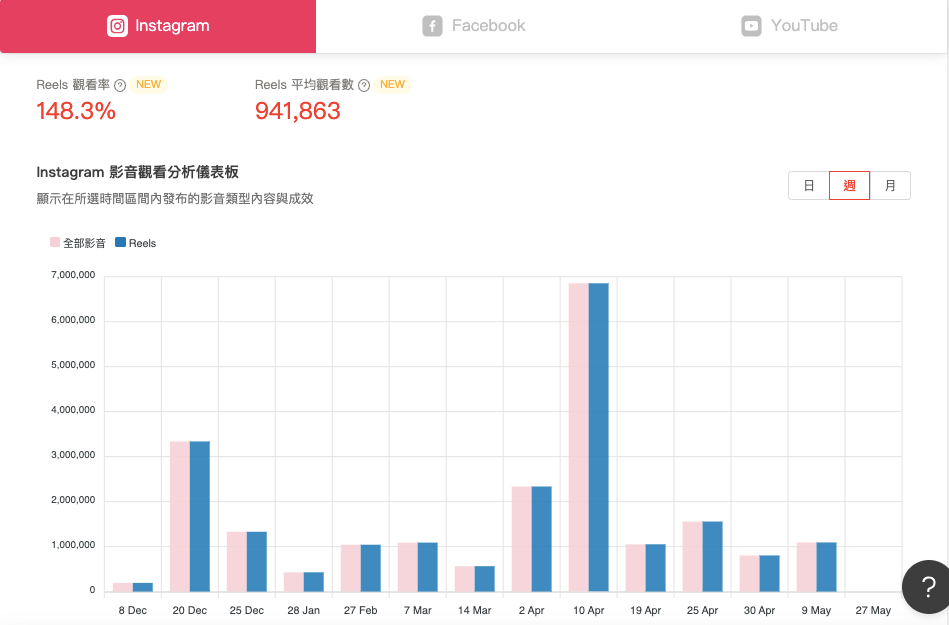Select the 週 (week) interval option
This screenshot has width=949, height=625.
[849, 186]
